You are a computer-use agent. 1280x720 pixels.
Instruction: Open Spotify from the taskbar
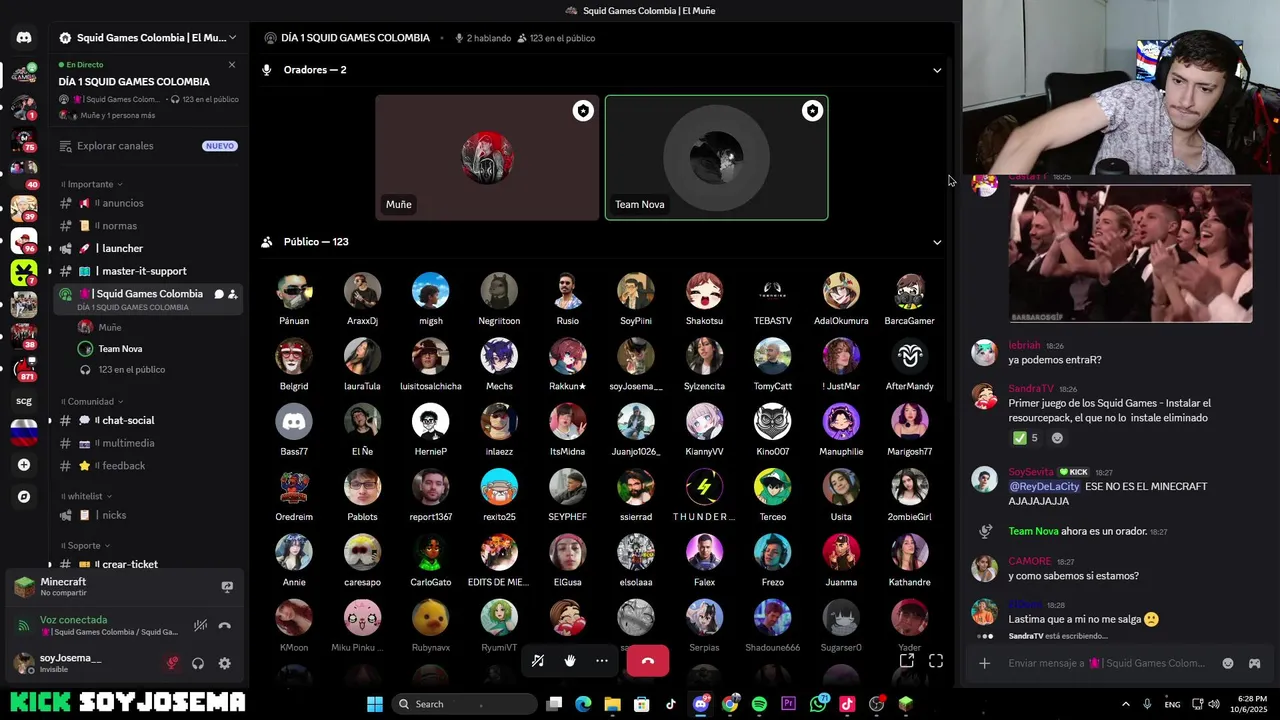tap(759, 704)
